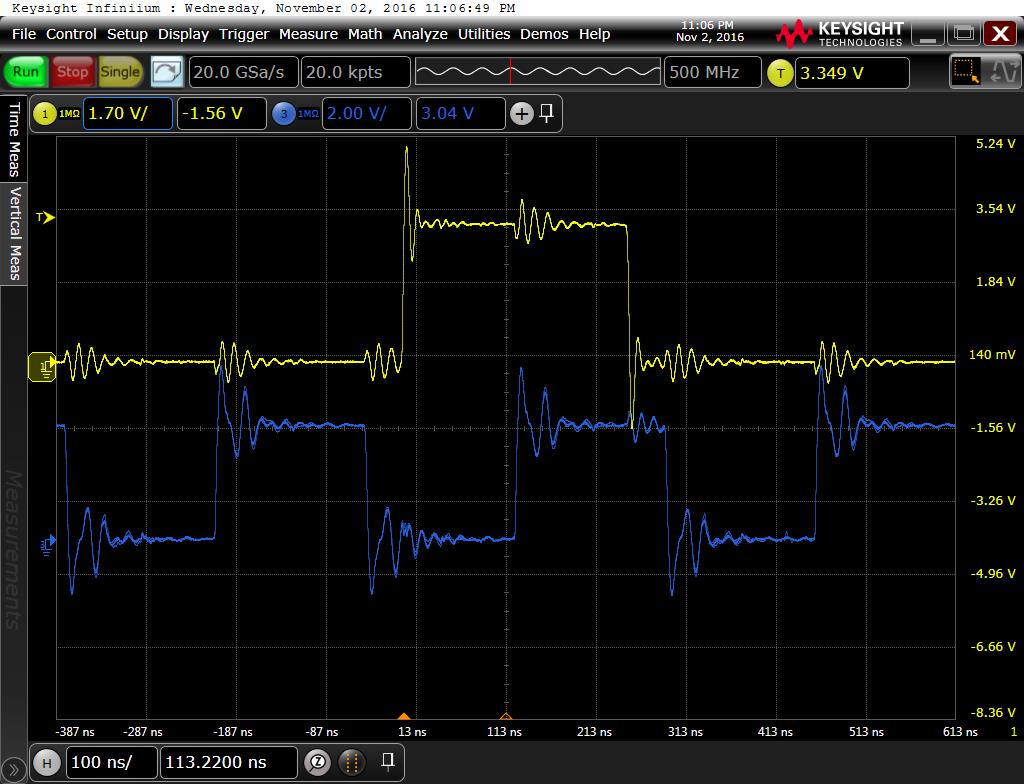Screen dimensions: 1024x784
Task: Click channel 1 yellow ground marker
Action: (42, 367)
